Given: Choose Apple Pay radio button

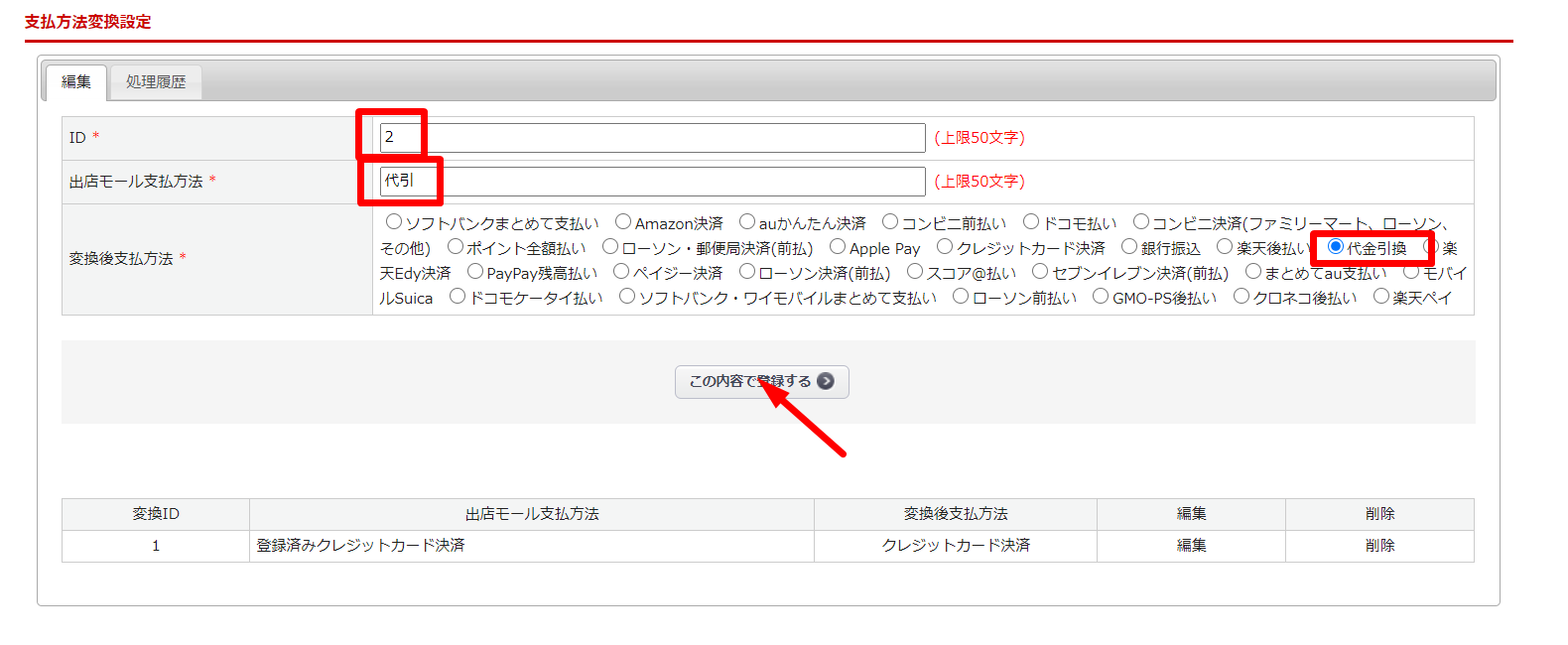Looking at the screenshot, I should coord(838,246).
